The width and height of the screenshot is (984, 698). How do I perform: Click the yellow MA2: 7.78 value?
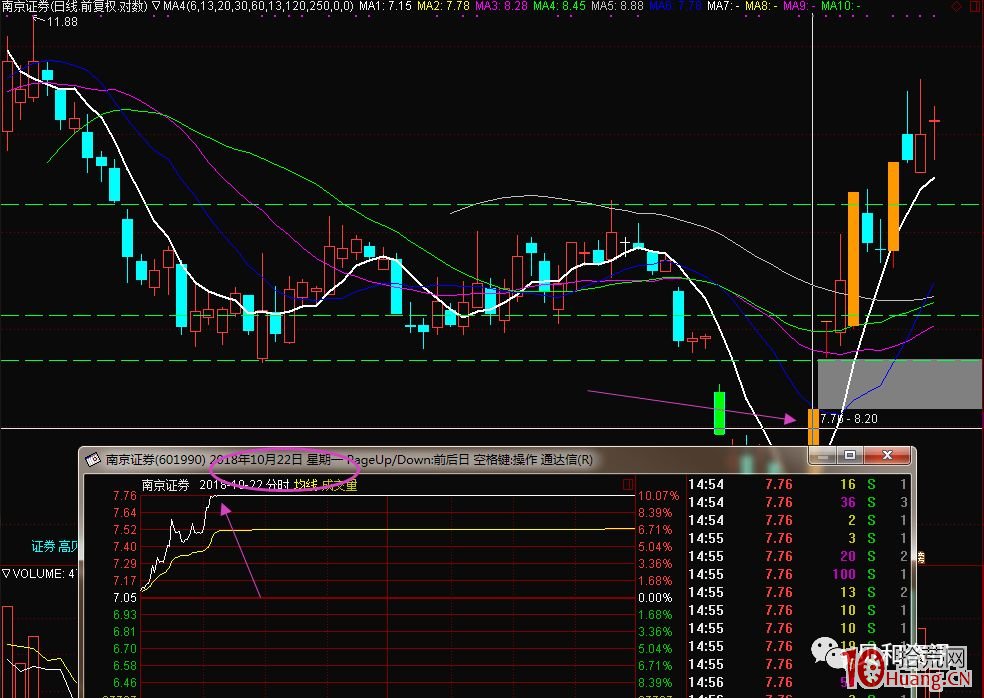point(443,6)
